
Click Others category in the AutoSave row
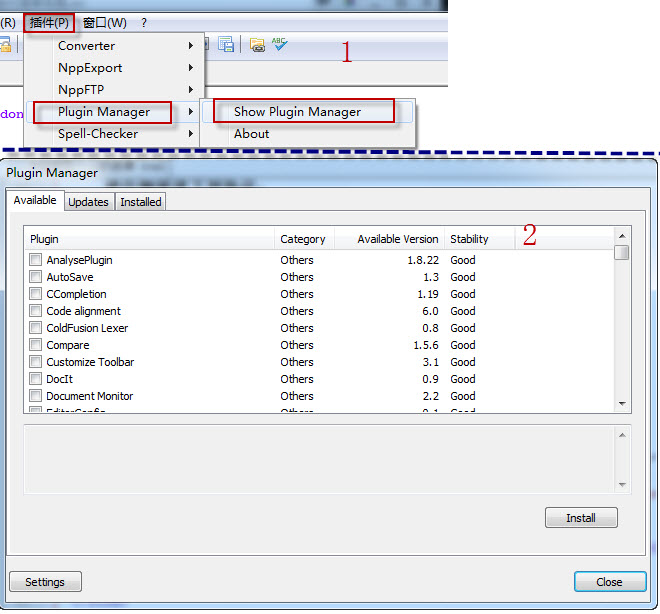(x=297, y=277)
